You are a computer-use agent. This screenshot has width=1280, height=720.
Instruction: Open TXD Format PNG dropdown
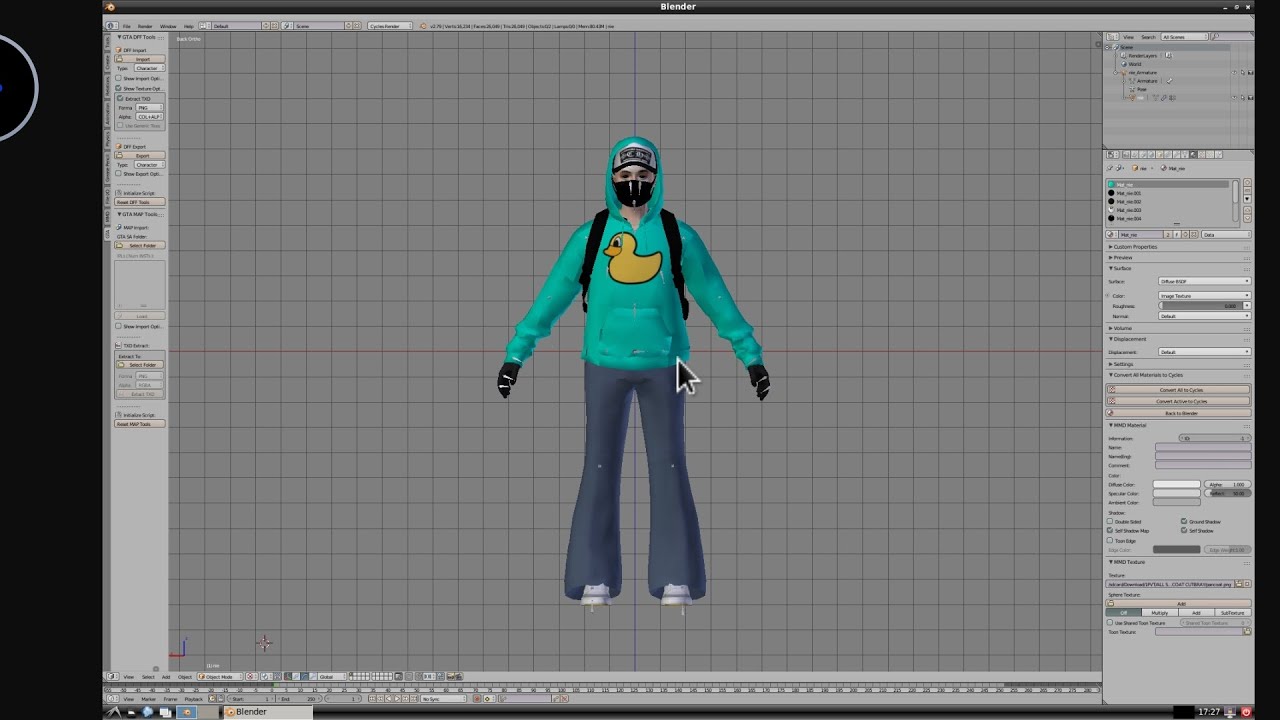point(150,108)
